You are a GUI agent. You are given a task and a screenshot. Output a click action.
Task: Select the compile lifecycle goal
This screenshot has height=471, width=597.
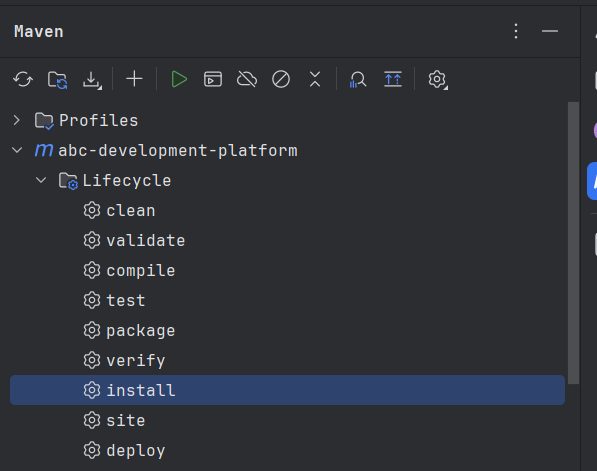[x=287, y=270]
